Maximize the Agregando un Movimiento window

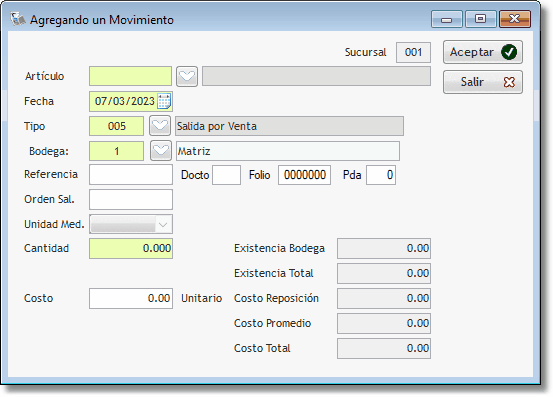[x=480, y=19]
